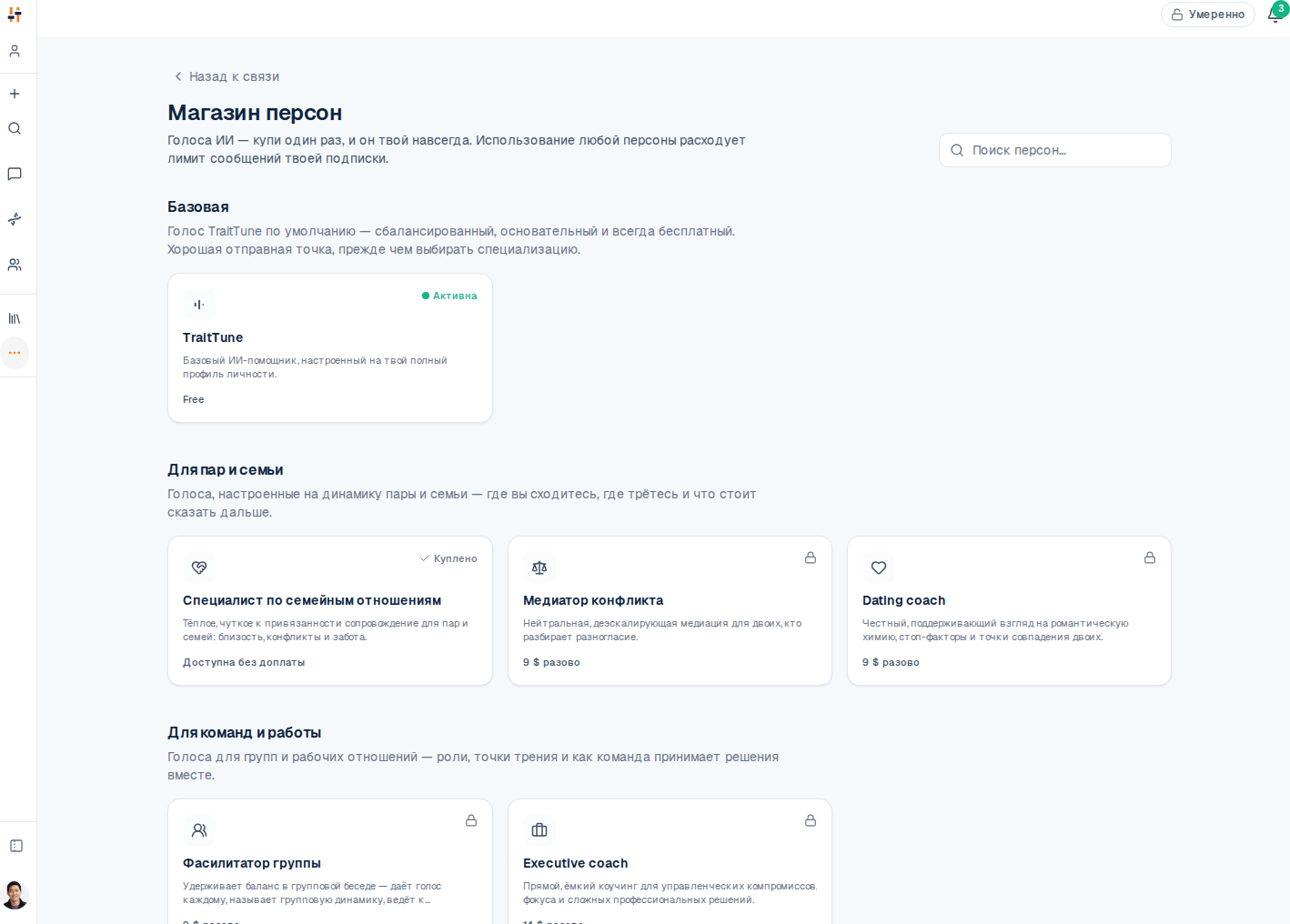
Task: Click the plus icon to create new
Action: coord(15,94)
